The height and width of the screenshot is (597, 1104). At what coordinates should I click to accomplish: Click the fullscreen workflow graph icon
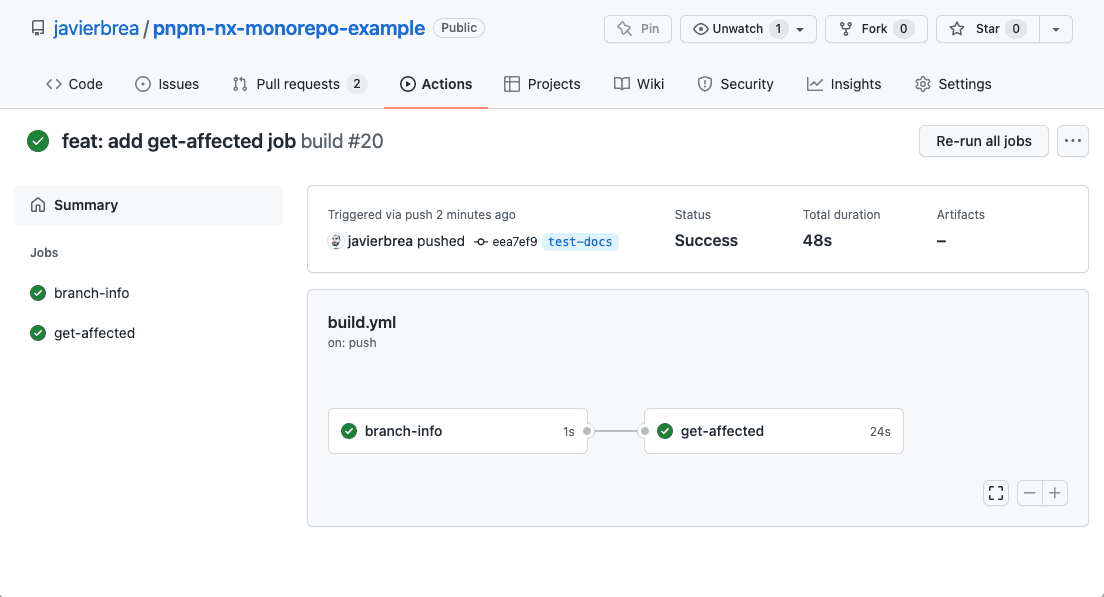(996, 493)
